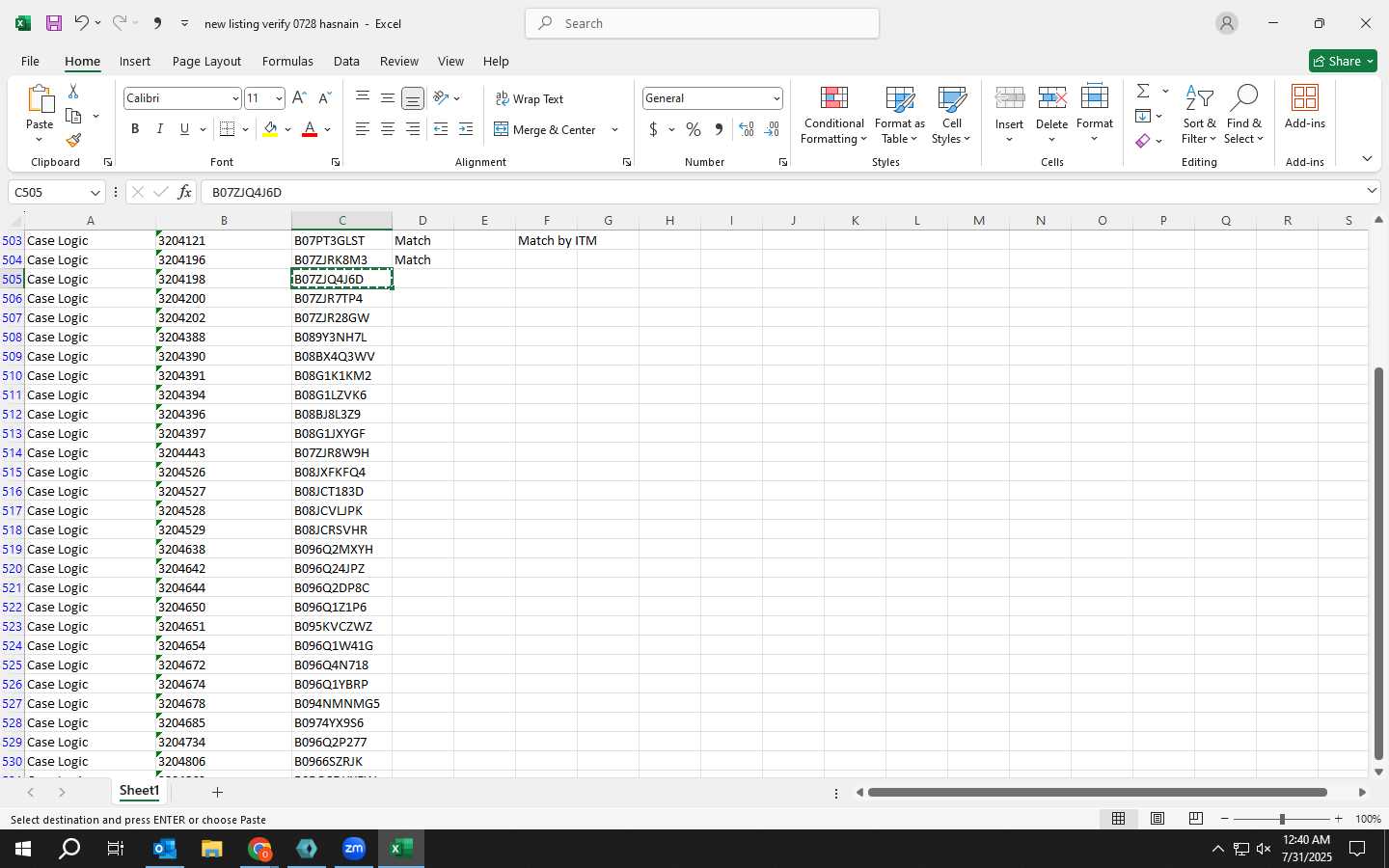
Task: Click the Paste clipboard icon
Action: tap(40, 99)
